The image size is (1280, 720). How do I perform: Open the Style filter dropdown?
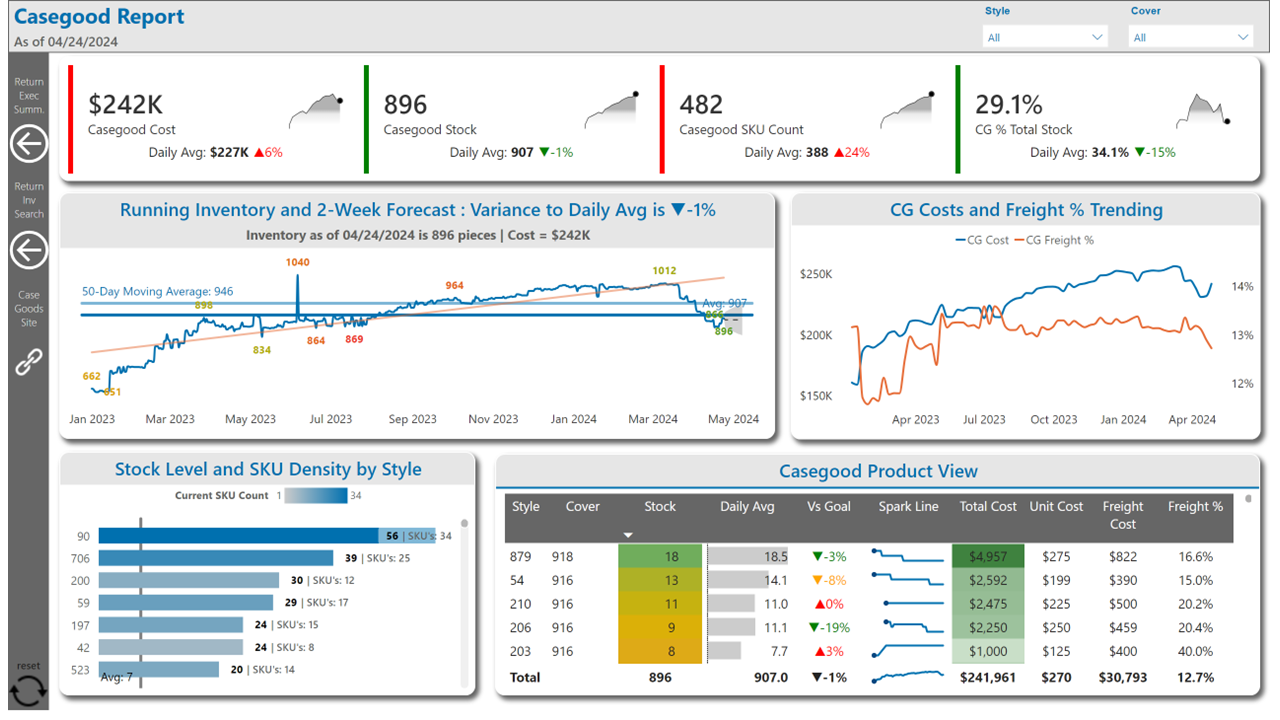point(1045,37)
